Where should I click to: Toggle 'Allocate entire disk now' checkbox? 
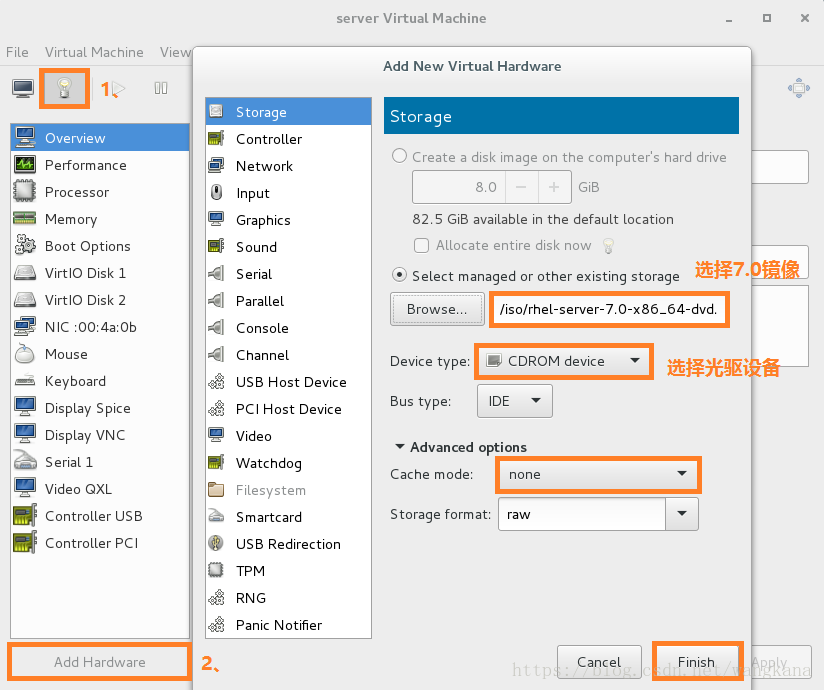click(x=421, y=245)
